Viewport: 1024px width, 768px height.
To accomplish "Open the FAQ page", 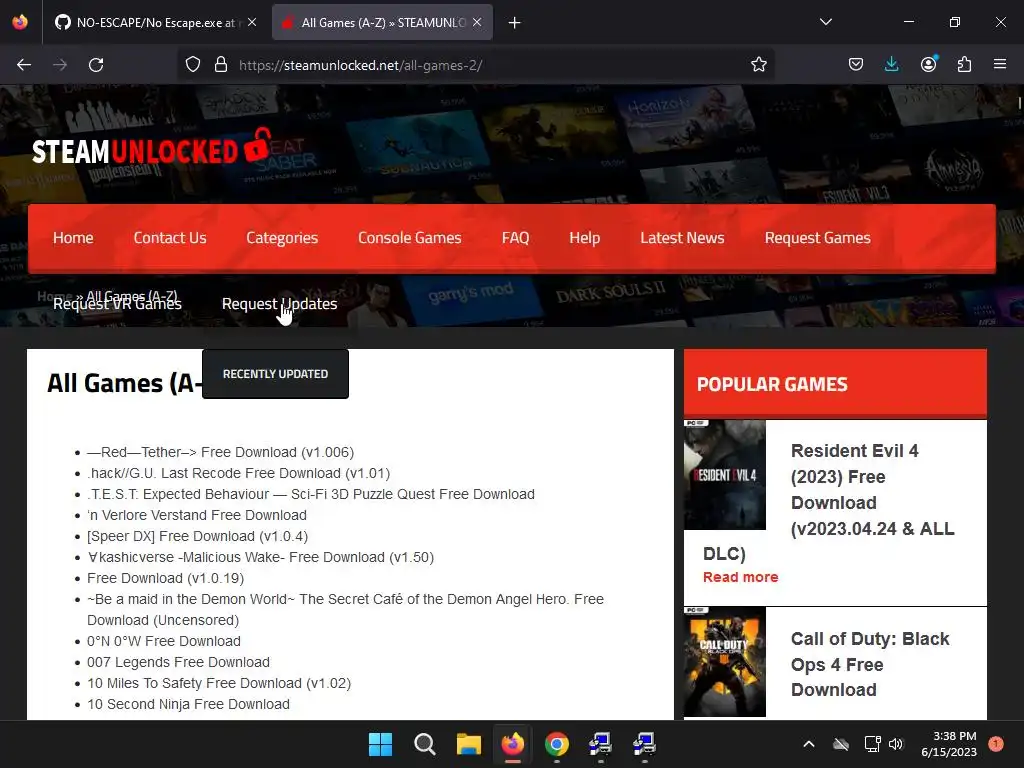I will [515, 238].
